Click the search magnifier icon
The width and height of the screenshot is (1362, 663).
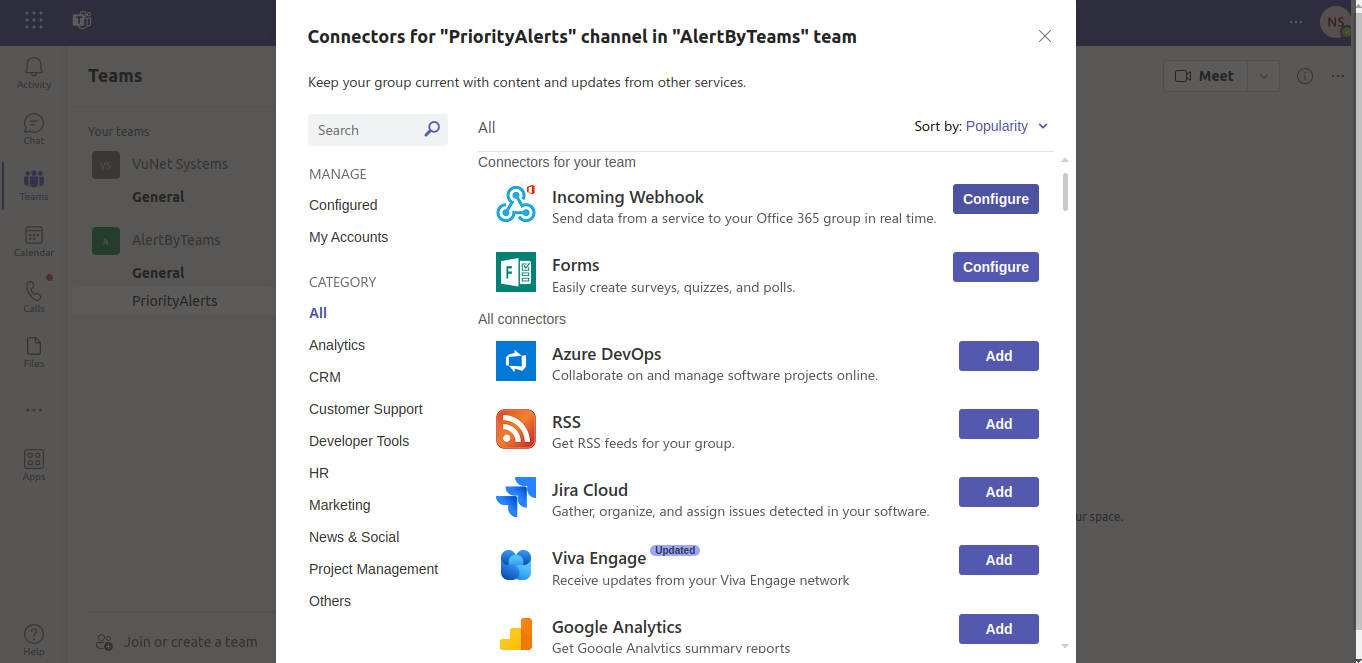(x=432, y=129)
